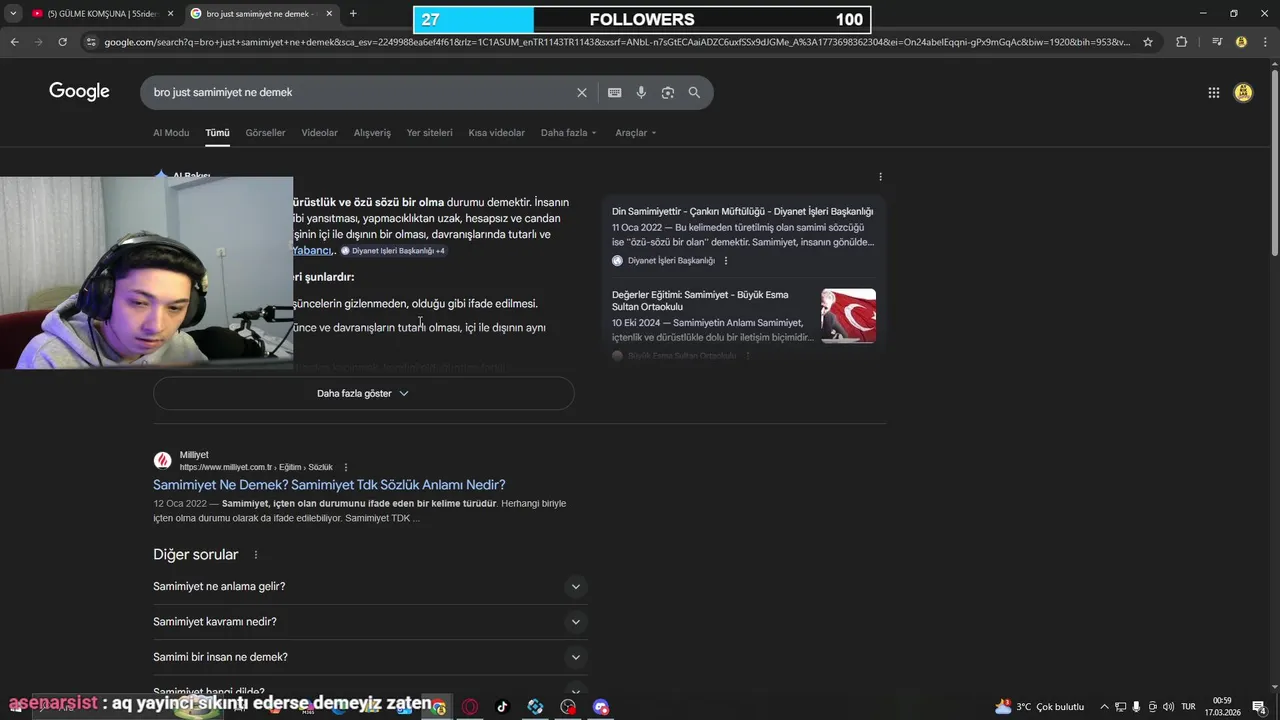
Task: Open the Kısa videolar tab
Action: 496,133
